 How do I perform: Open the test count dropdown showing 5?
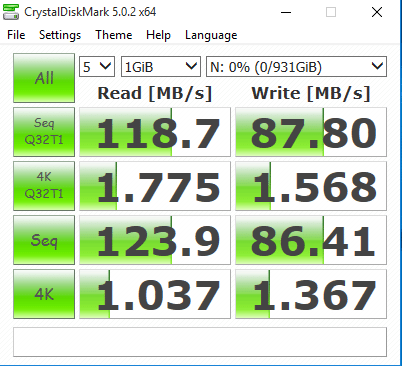(97, 67)
